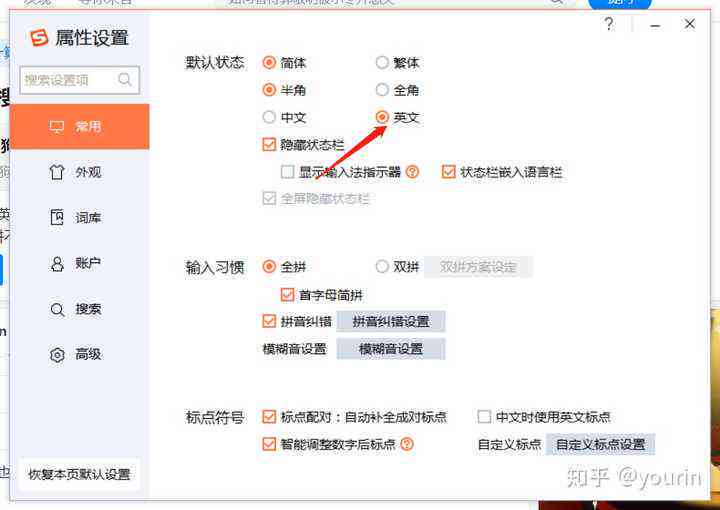Choose the 半角 option
720x510 pixels.
pos(269,90)
